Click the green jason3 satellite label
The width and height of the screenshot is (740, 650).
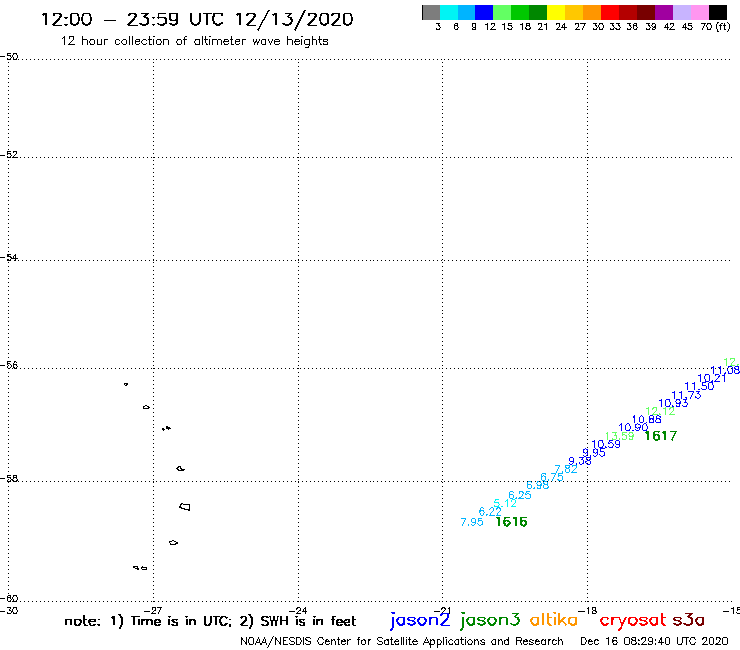[490, 620]
